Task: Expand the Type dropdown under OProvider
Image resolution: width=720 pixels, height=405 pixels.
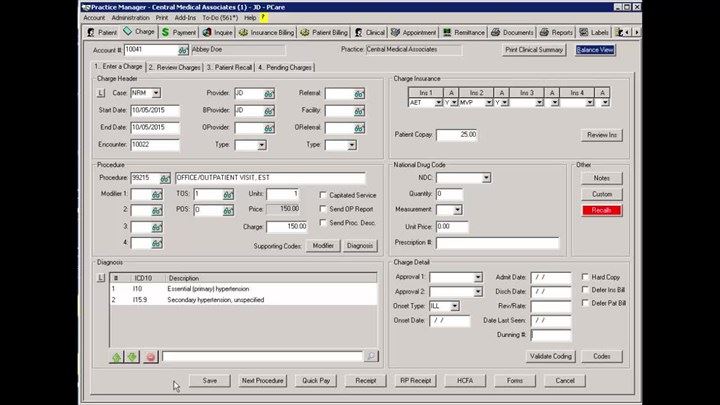Action: (261, 145)
